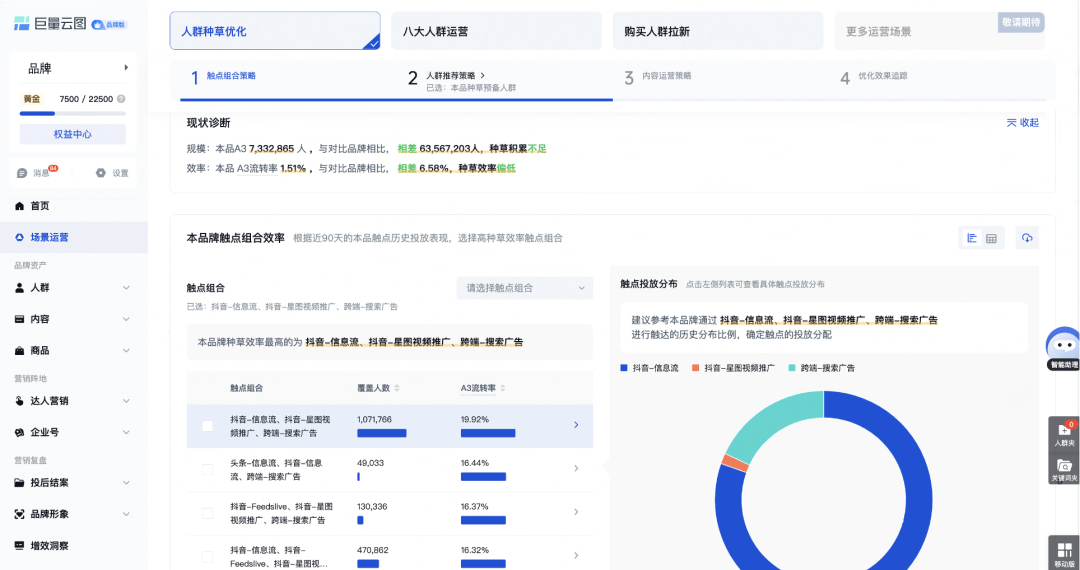Expand the 内容 sidebar menu chevron

pyautogui.click(x=126, y=319)
